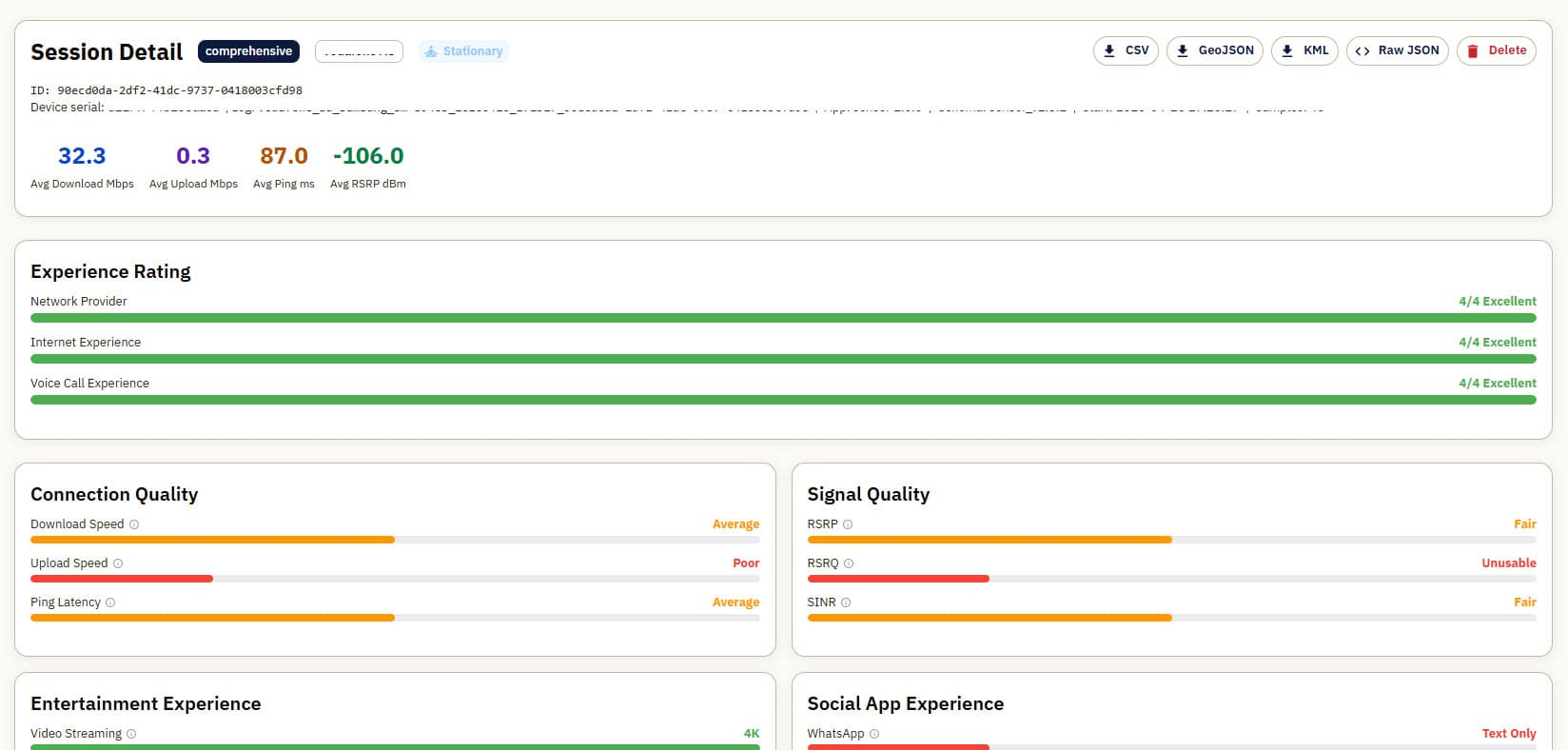Click the Network Provider rating bar
This screenshot has height=750, width=1568.
(x=783, y=318)
